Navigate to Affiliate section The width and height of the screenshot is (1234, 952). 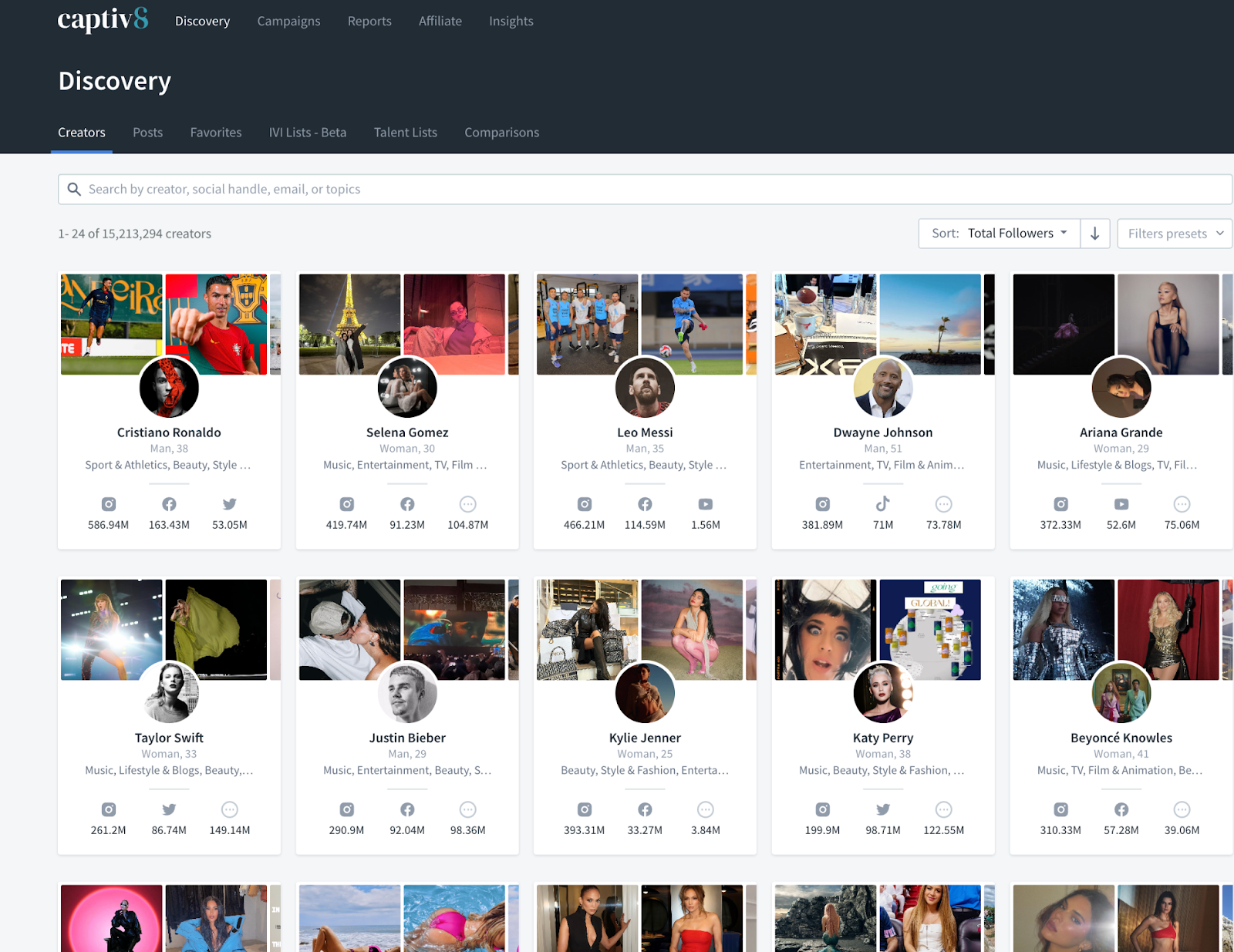[x=440, y=21]
